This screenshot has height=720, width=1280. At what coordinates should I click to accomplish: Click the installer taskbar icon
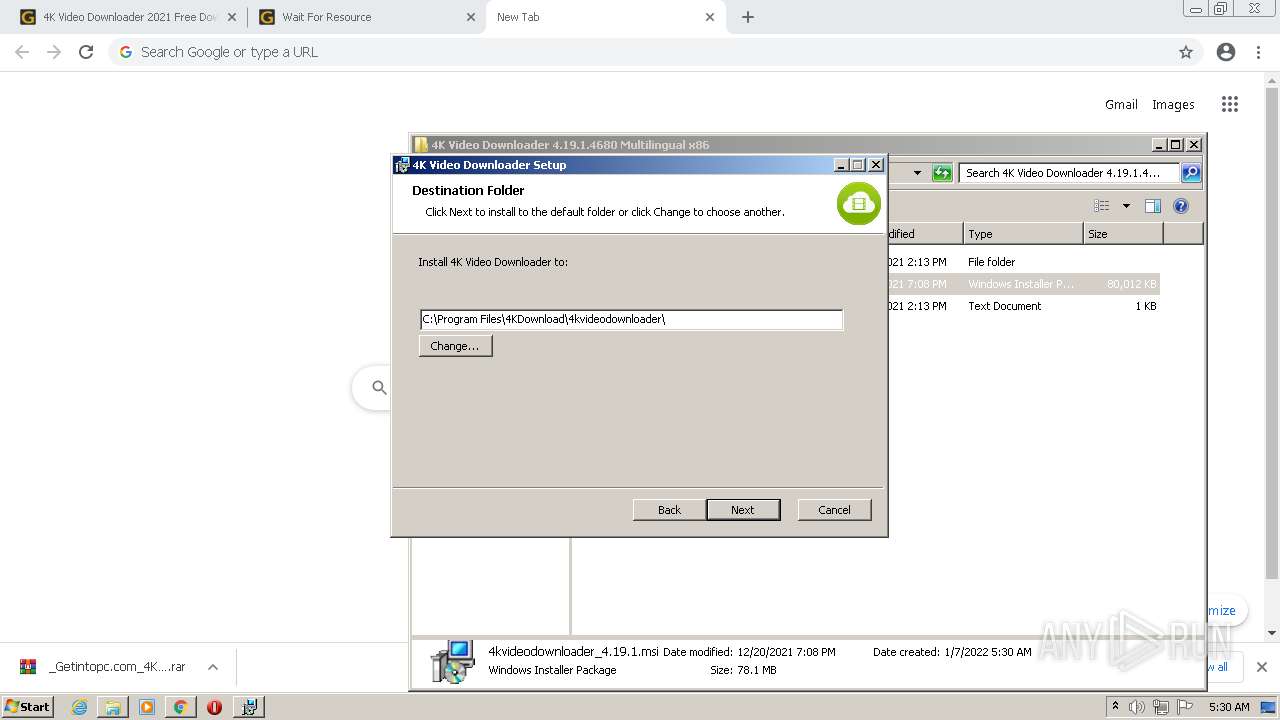pos(249,707)
